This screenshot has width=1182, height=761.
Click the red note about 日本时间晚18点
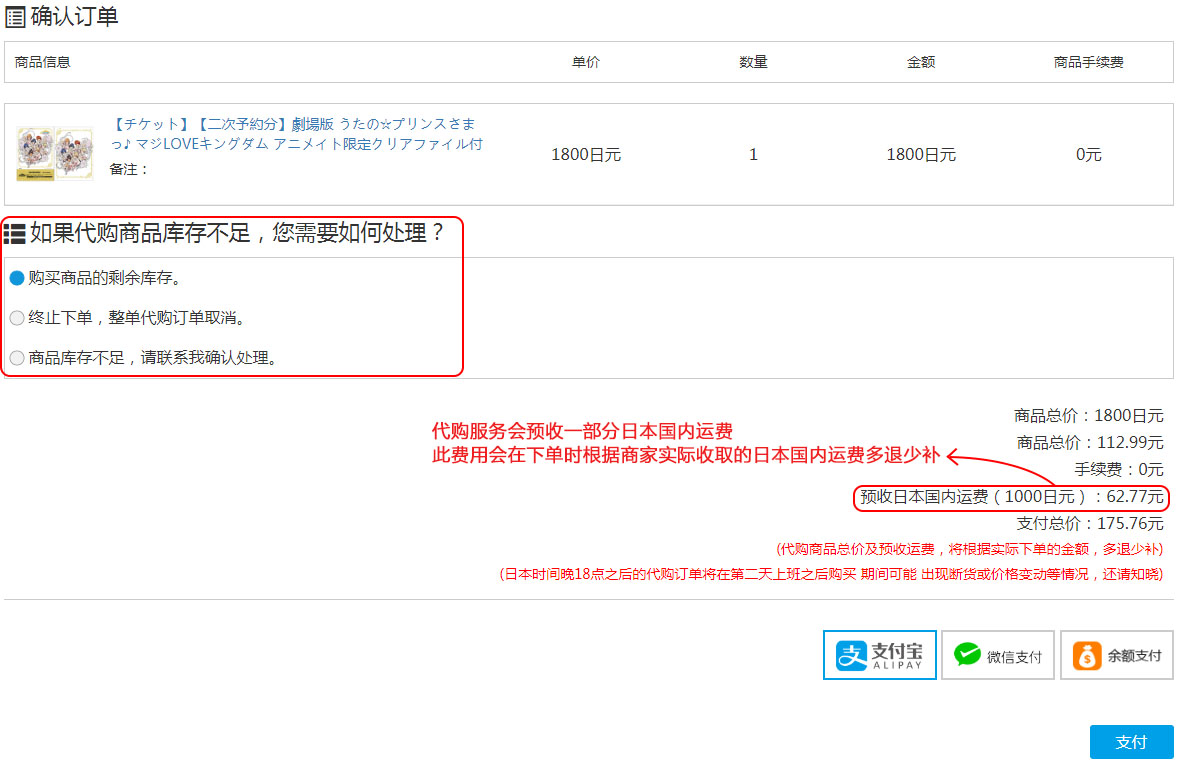click(x=831, y=574)
